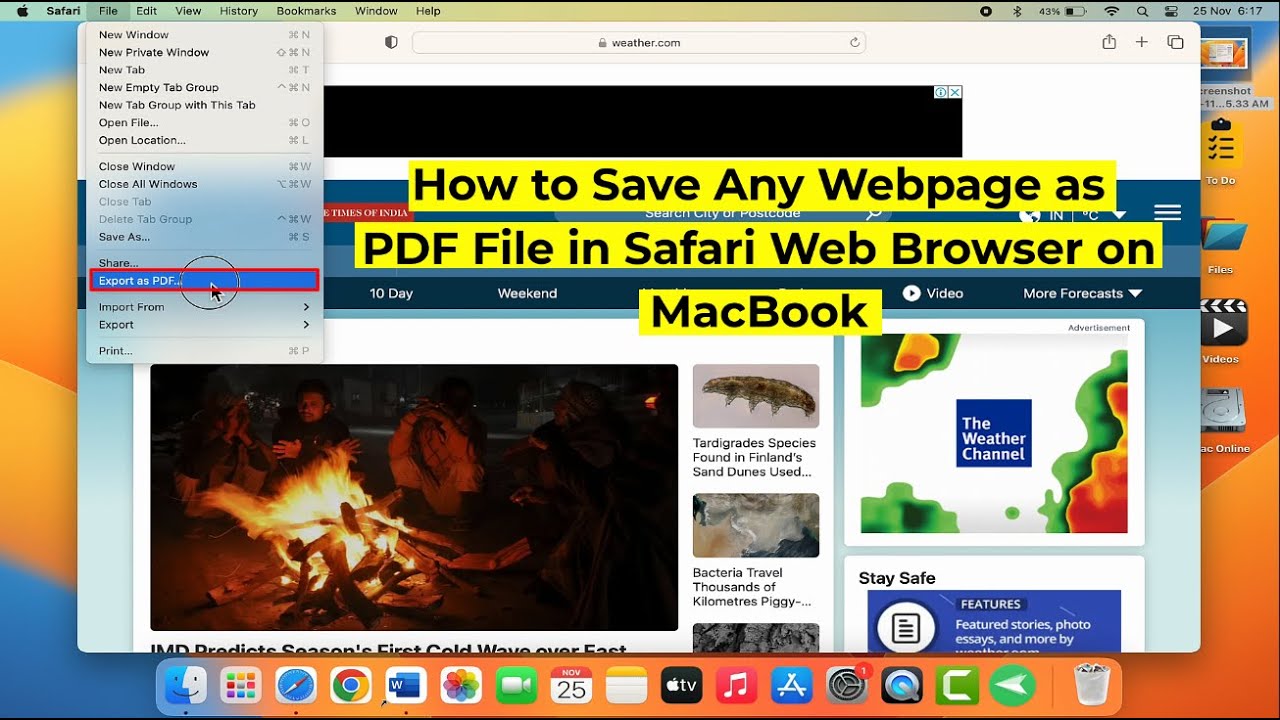Open the hamburger menu on weather.com

coord(1167,213)
